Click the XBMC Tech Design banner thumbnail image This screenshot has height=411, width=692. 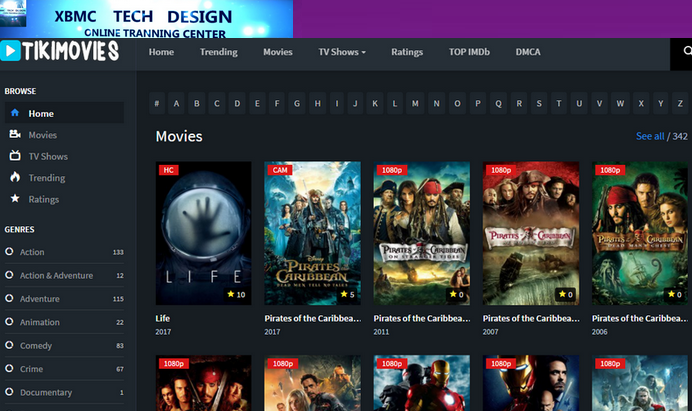point(13,13)
